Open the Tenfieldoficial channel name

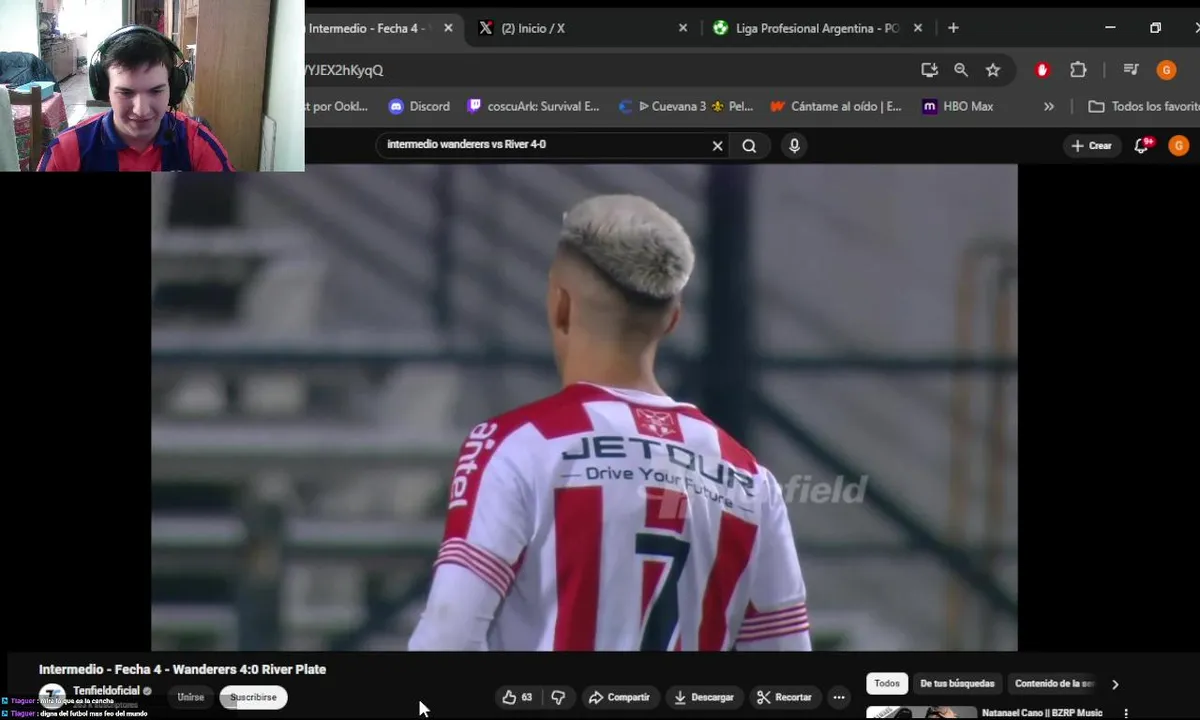click(107, 691)
